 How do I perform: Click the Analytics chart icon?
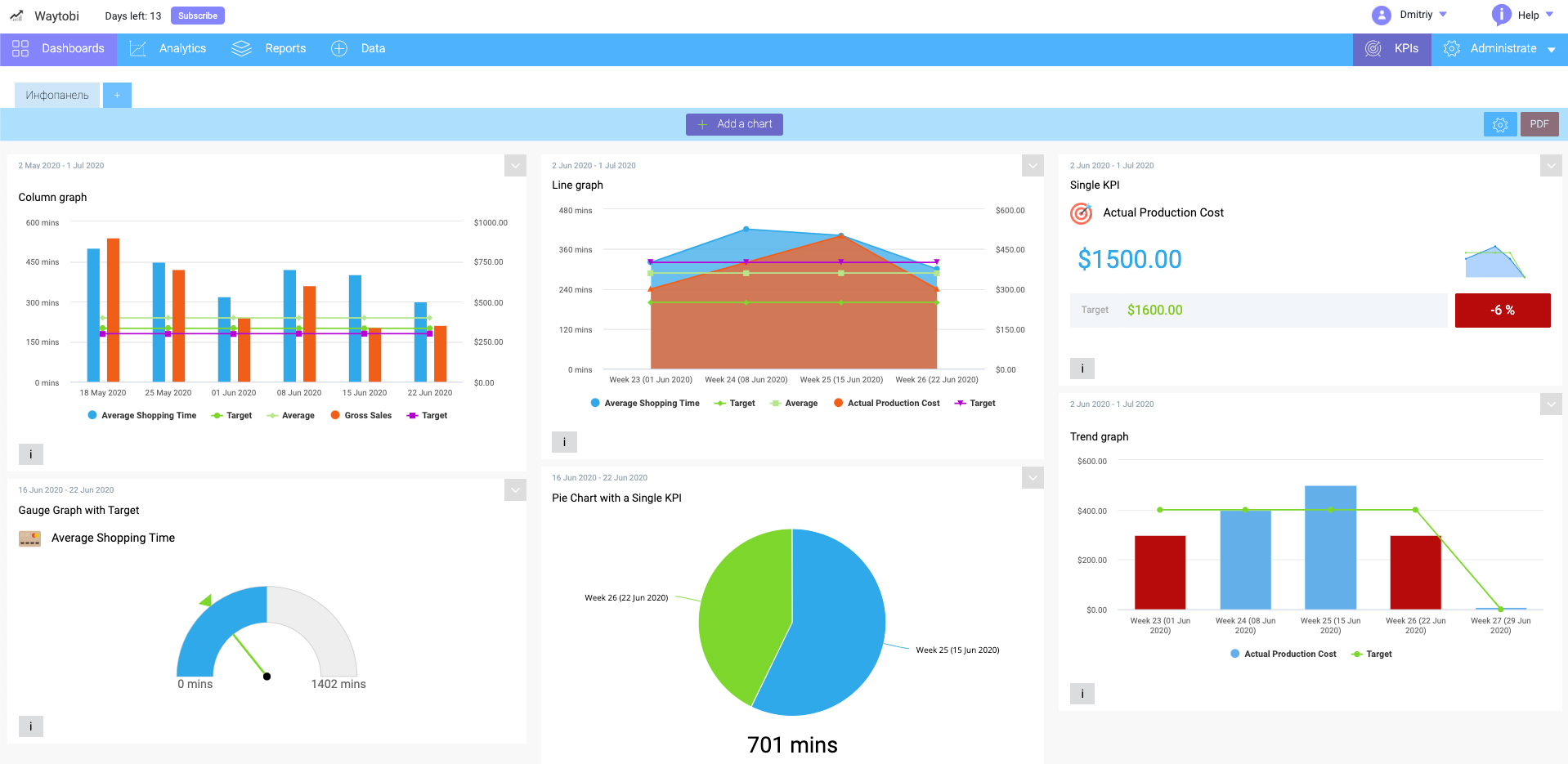pyautogui.click(x=137, y=49)
